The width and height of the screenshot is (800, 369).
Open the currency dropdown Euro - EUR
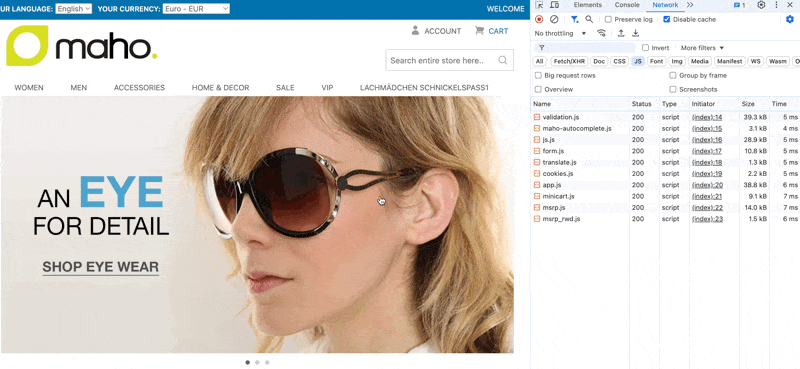coord(196,9)
